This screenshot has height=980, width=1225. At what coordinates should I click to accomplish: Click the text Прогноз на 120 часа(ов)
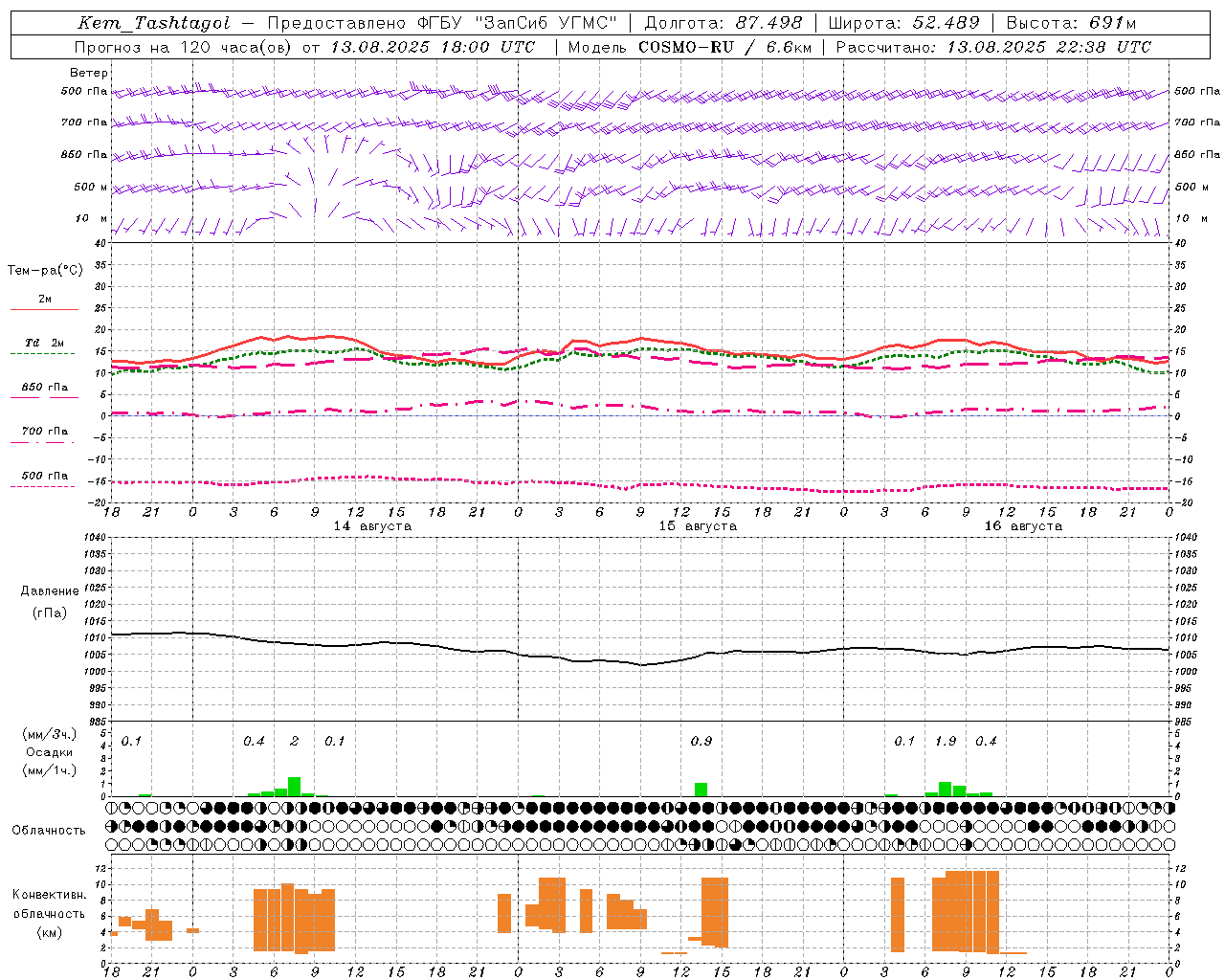(x=184, y=47)
